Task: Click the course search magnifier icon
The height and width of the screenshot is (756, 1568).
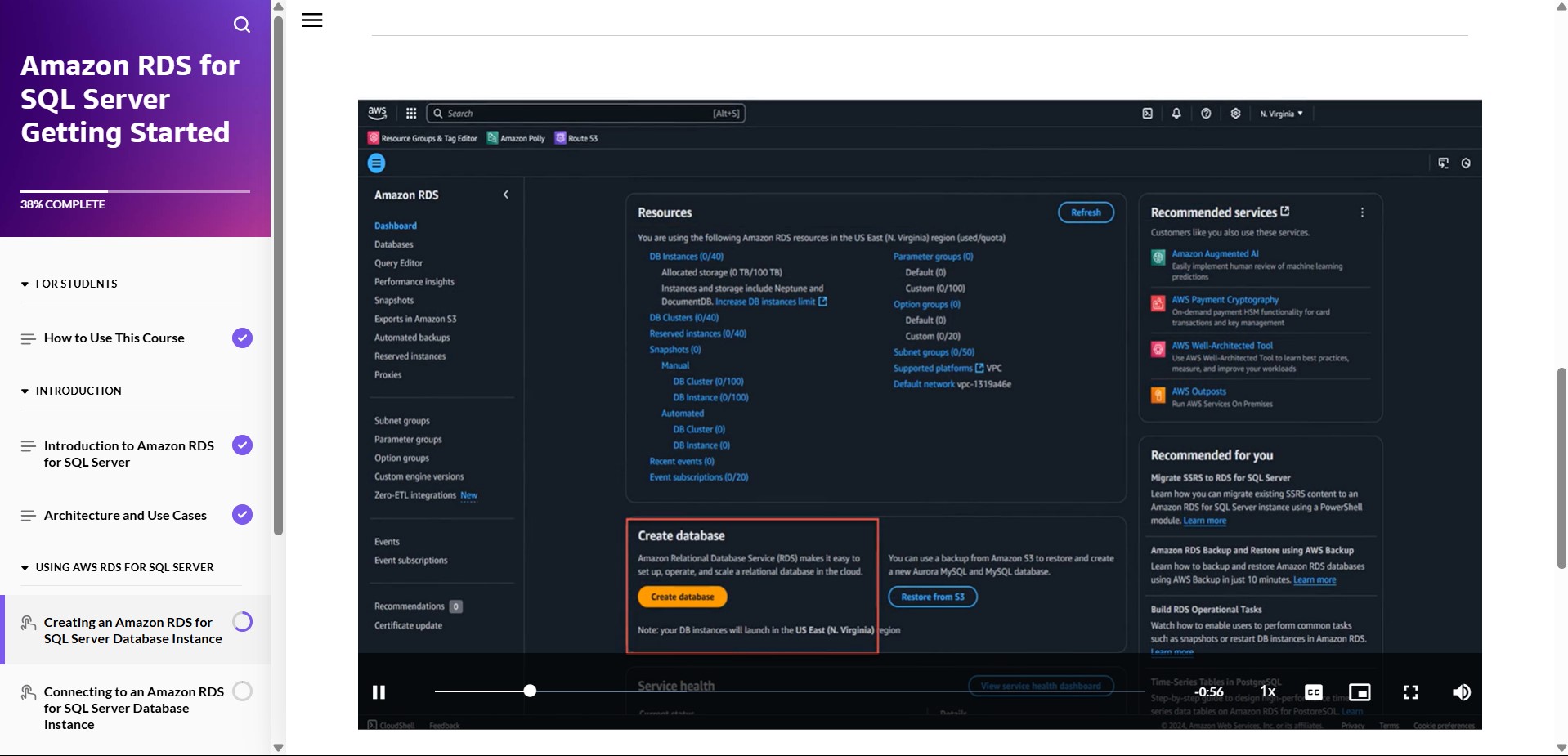Action: pos(242,25)
